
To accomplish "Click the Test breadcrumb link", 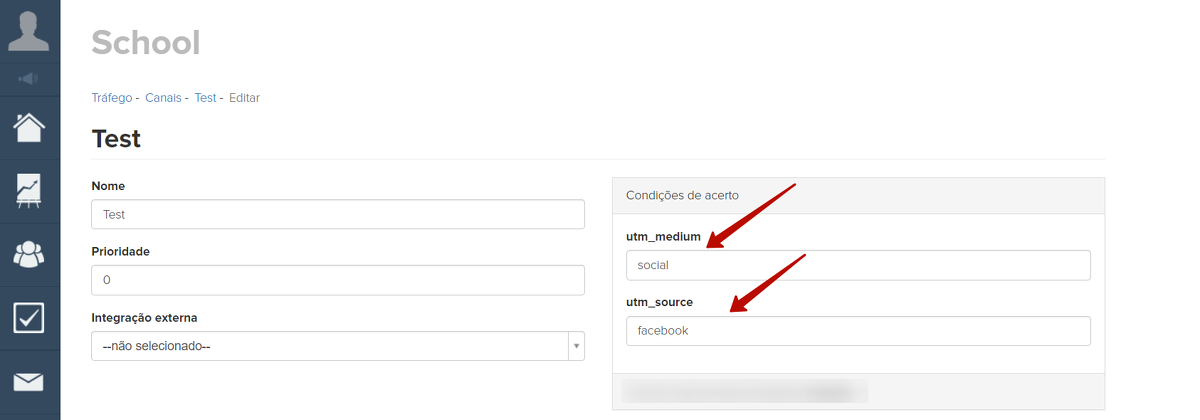I will click(x=205, y=98).
